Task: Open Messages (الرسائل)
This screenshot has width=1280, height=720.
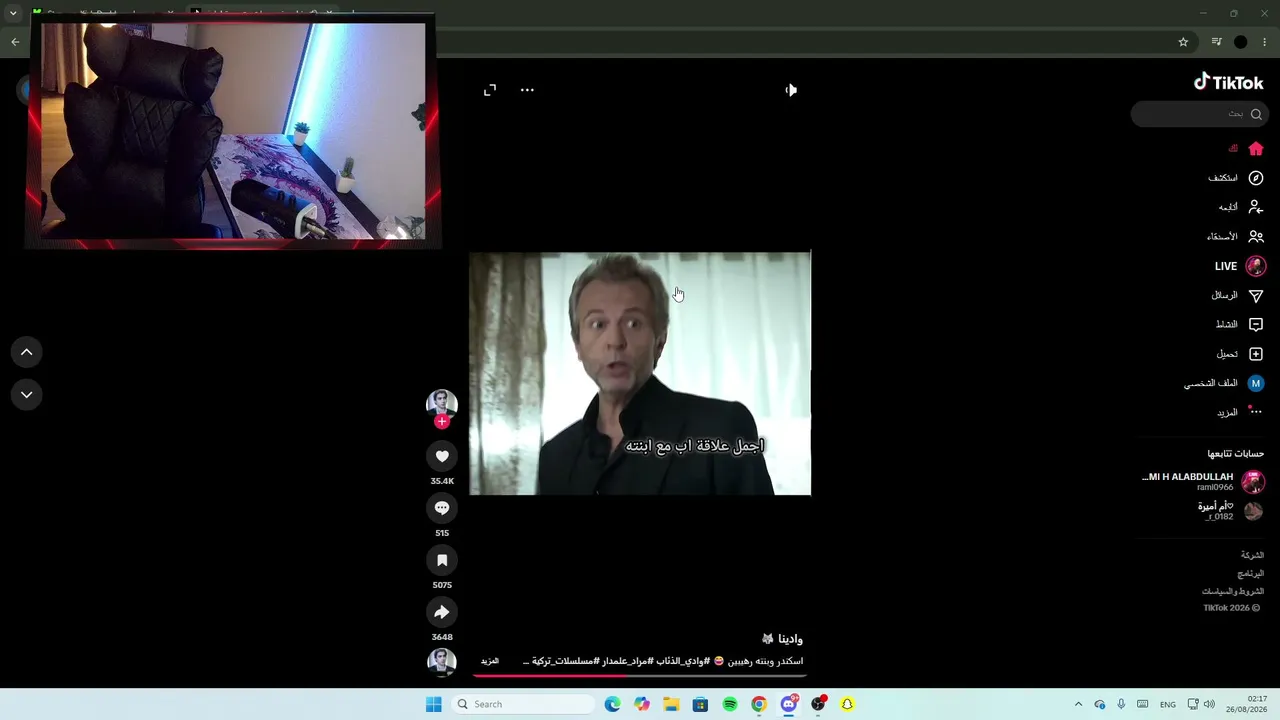Action: tap(1238, 296)
